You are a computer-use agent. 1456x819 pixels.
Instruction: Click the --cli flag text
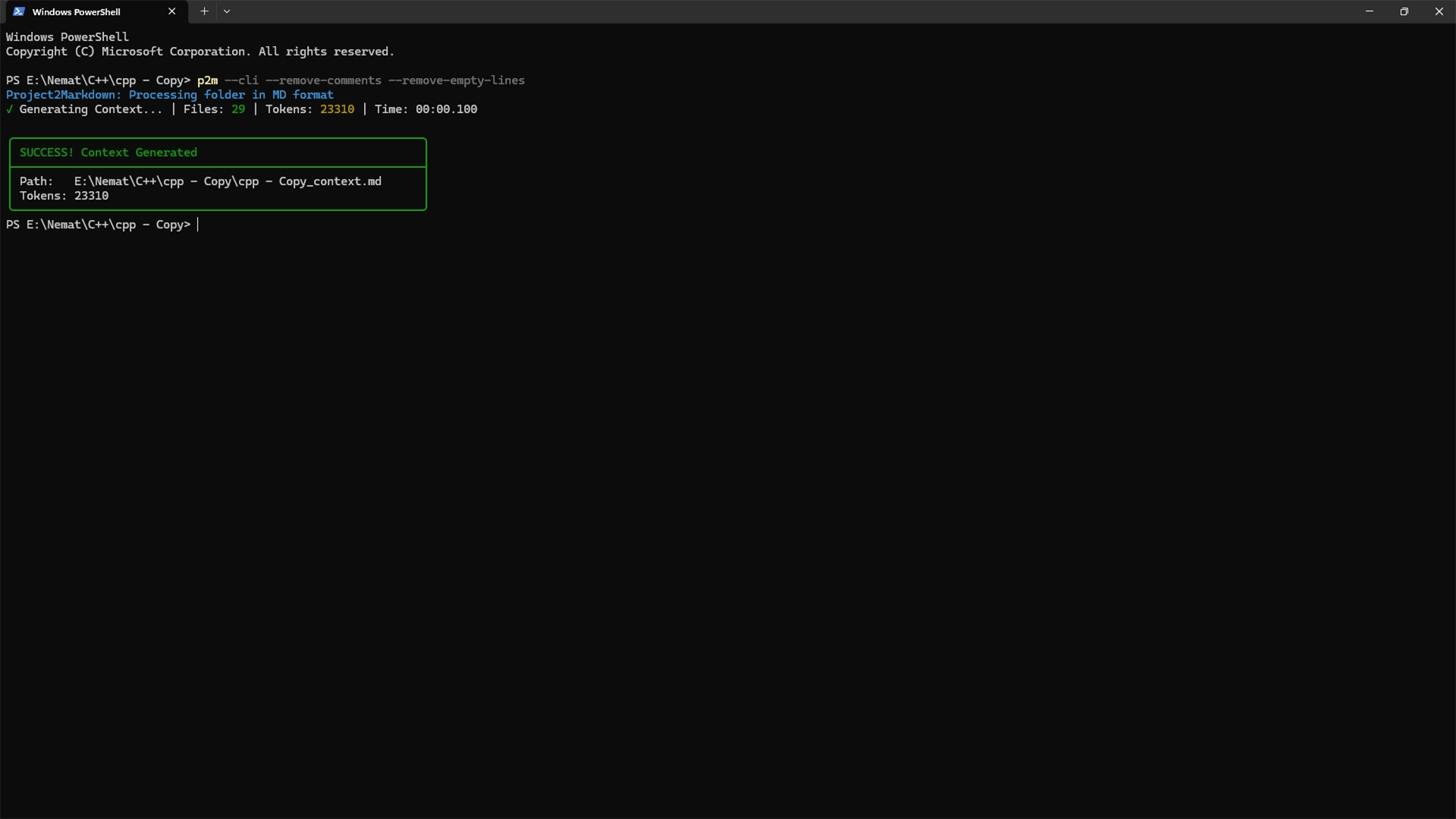pyautogui.click(x=242, y=80)
